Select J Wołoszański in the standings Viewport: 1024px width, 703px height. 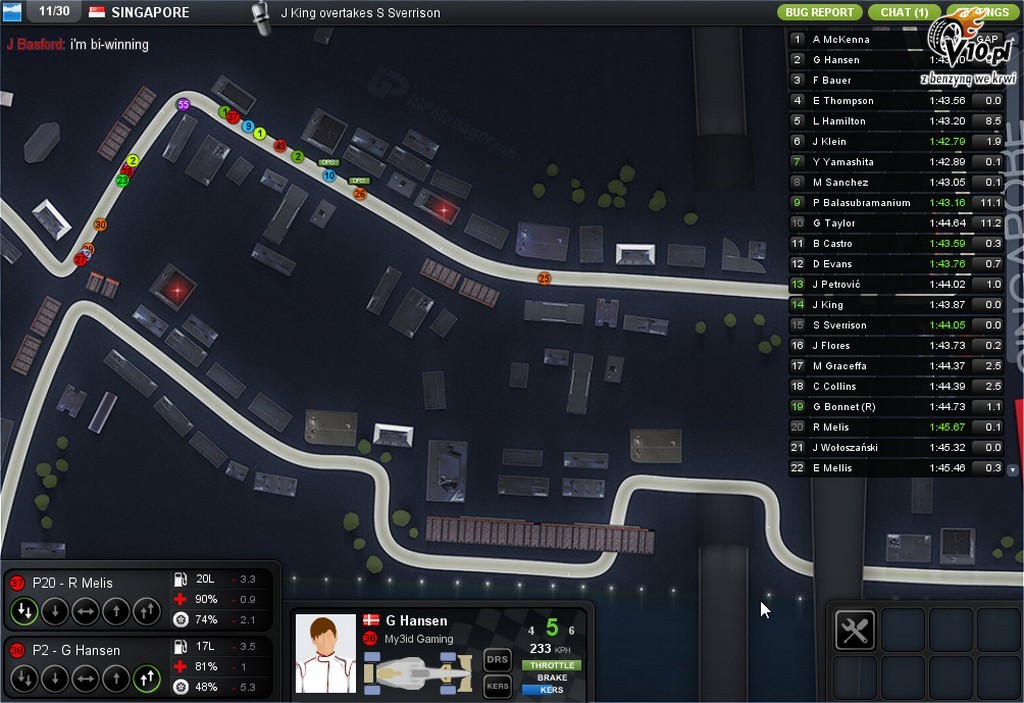coord(896,448)
